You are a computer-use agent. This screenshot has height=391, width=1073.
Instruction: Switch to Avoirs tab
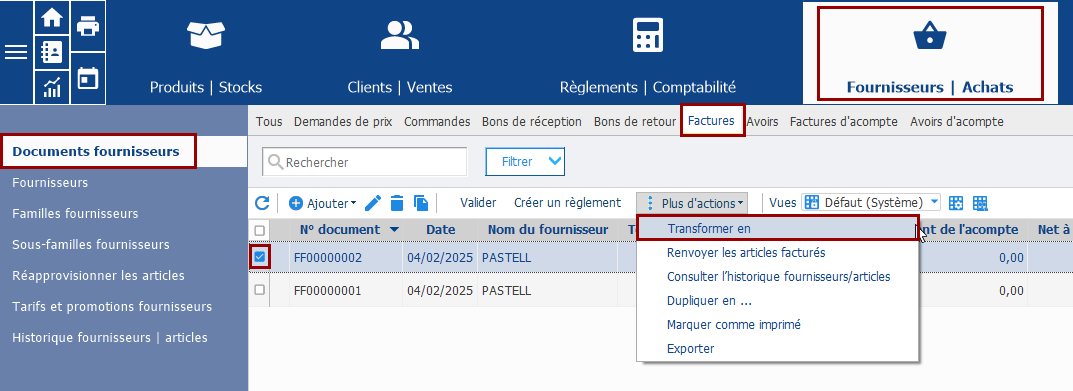click(x=762, y=122)
